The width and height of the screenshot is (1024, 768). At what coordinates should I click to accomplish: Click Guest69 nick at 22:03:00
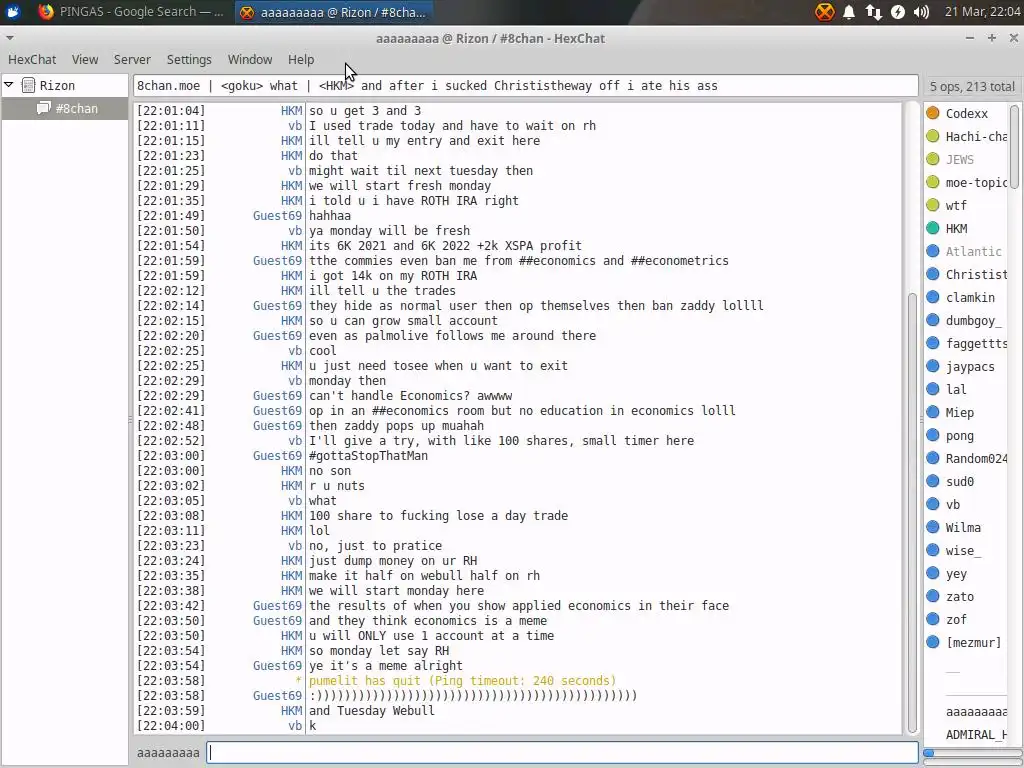pyautogui.click(x=277, y=456)
